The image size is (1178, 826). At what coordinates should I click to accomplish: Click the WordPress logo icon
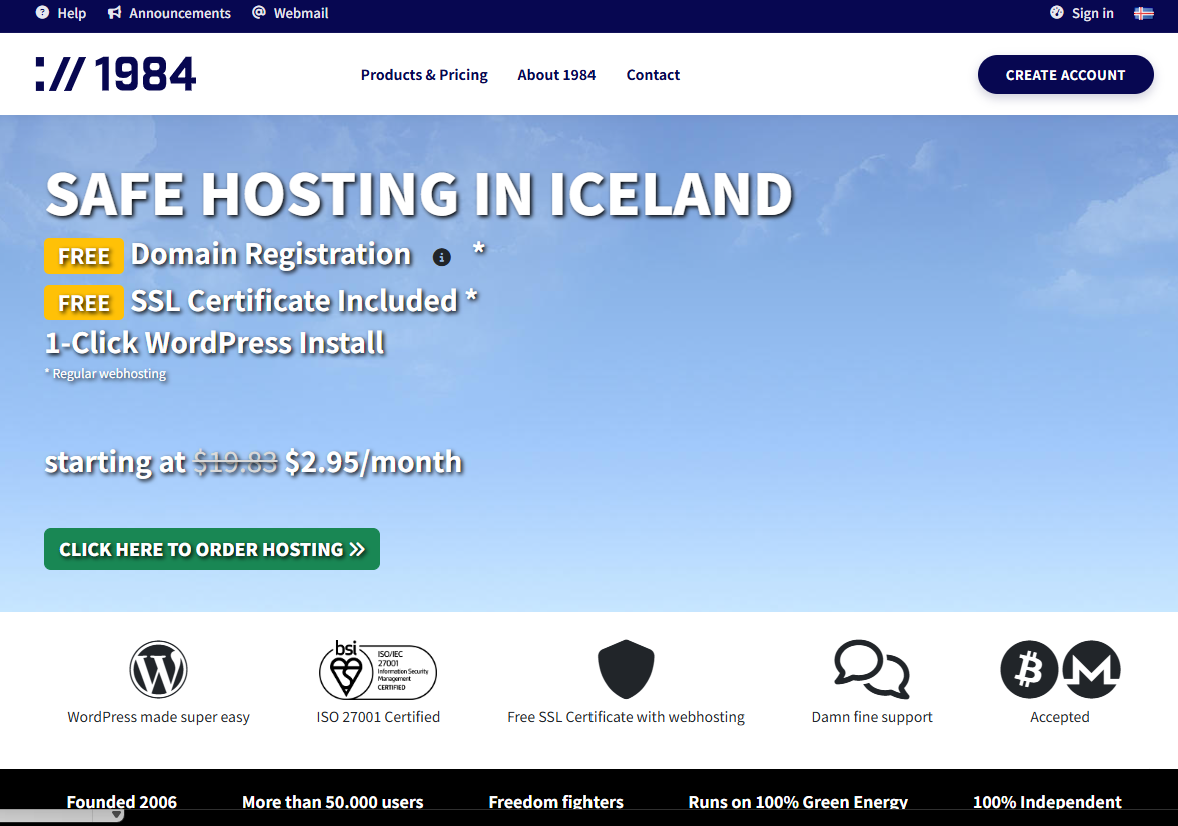[158, 669]
